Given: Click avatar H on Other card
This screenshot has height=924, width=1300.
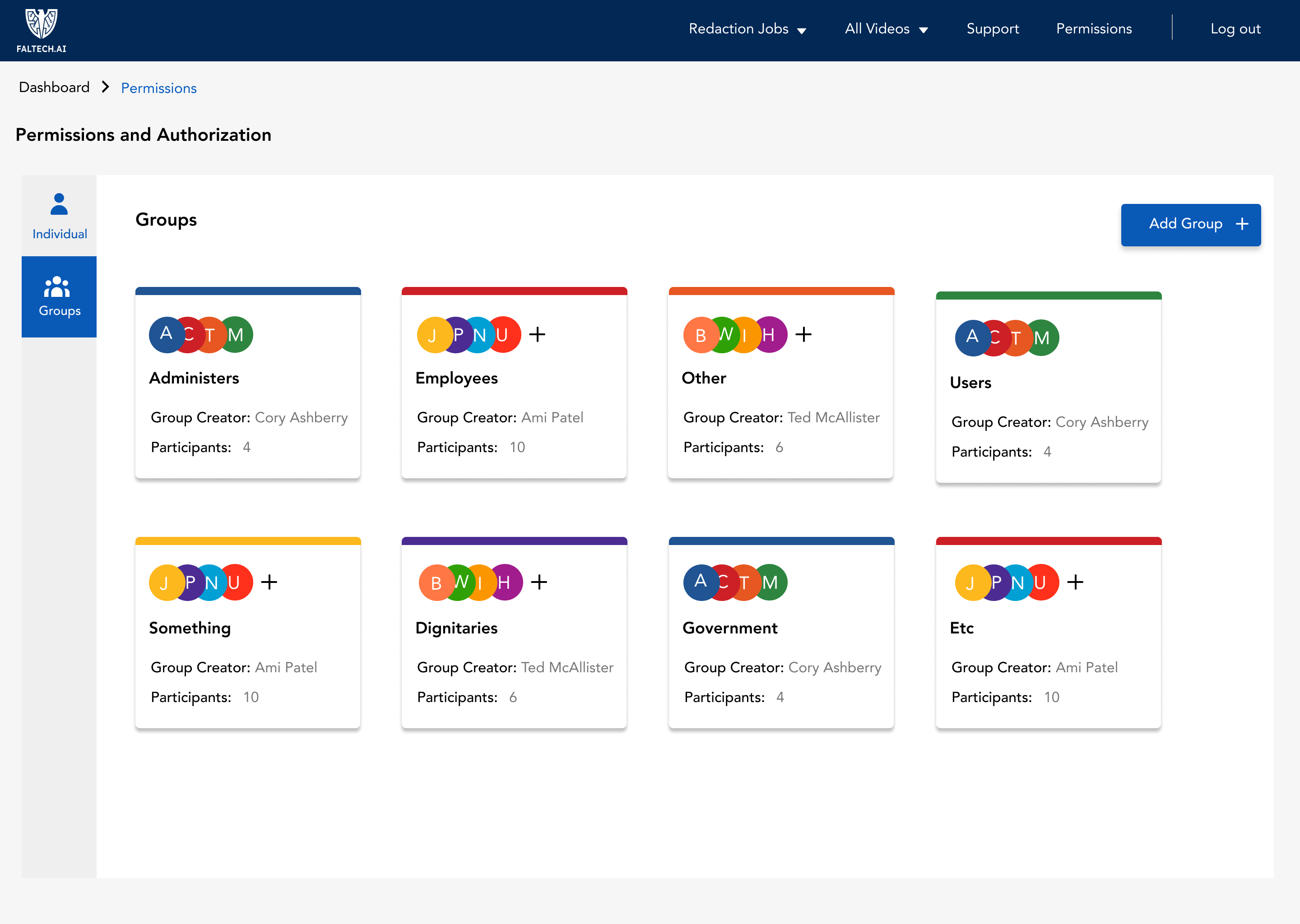Looking at the screenshot, I should point(770,335).
